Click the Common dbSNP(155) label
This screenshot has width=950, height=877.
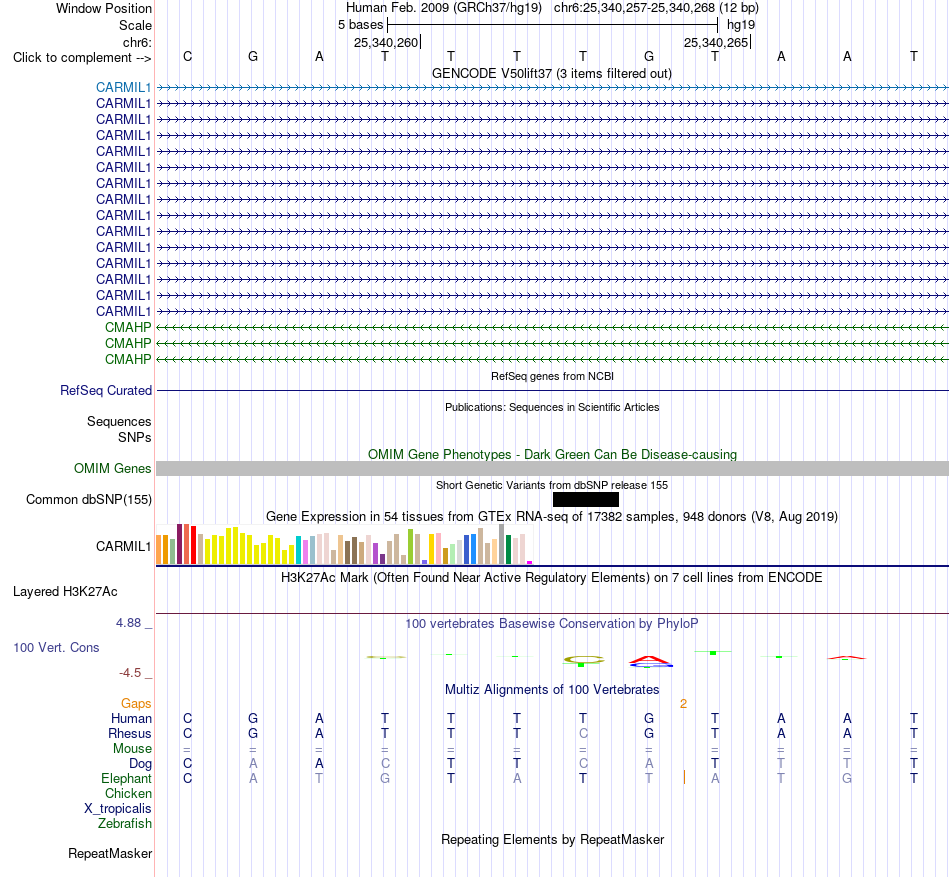(88, 499)
